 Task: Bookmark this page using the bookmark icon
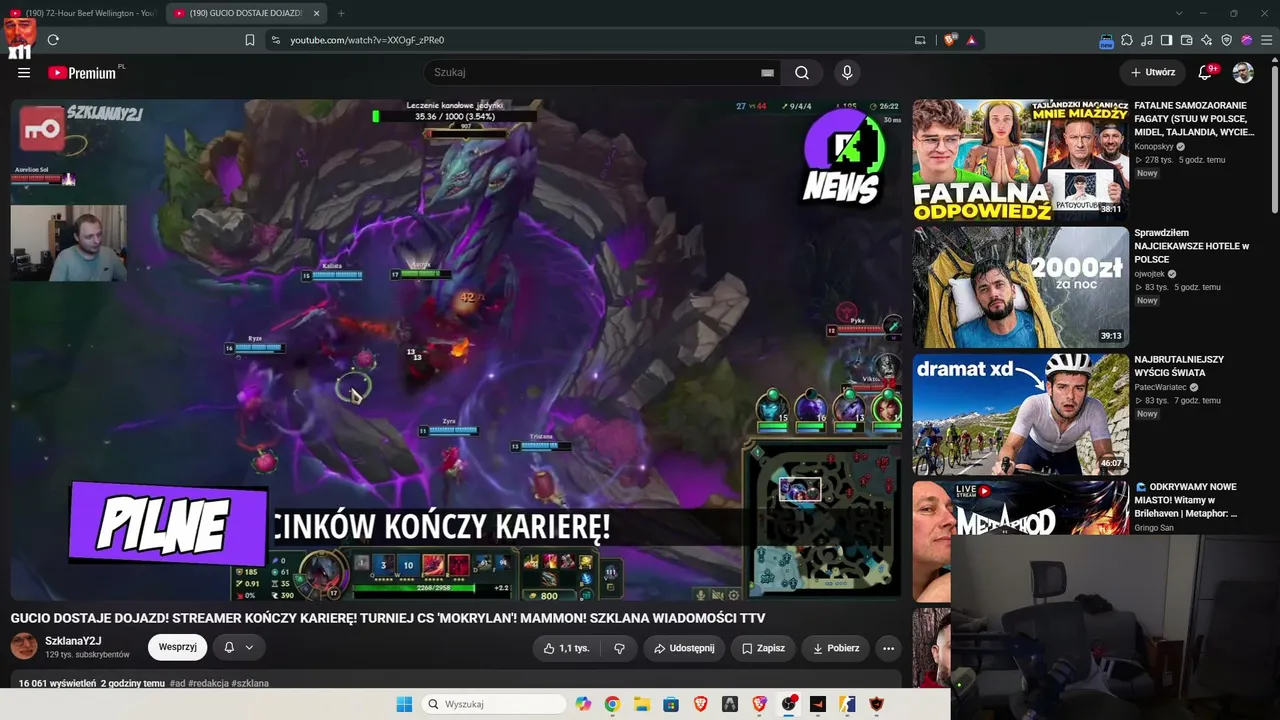tap(250, 40)
